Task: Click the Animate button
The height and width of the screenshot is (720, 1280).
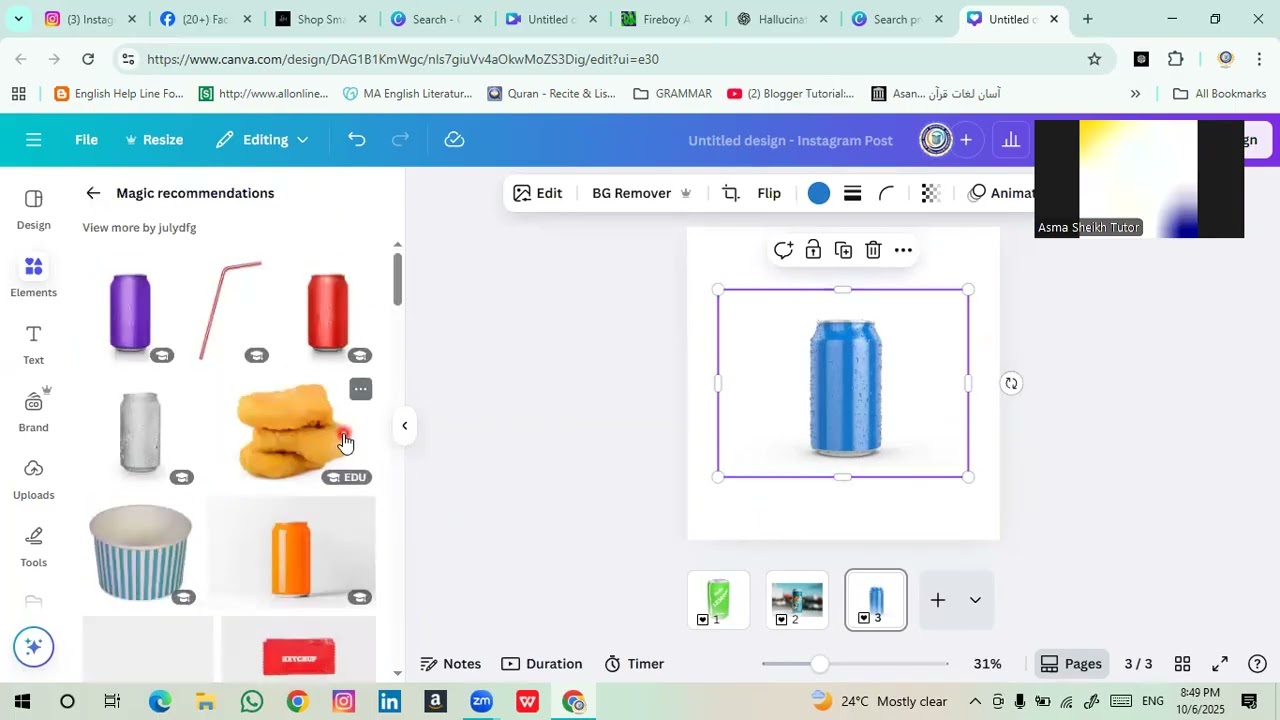Action: click(1002, 193)
